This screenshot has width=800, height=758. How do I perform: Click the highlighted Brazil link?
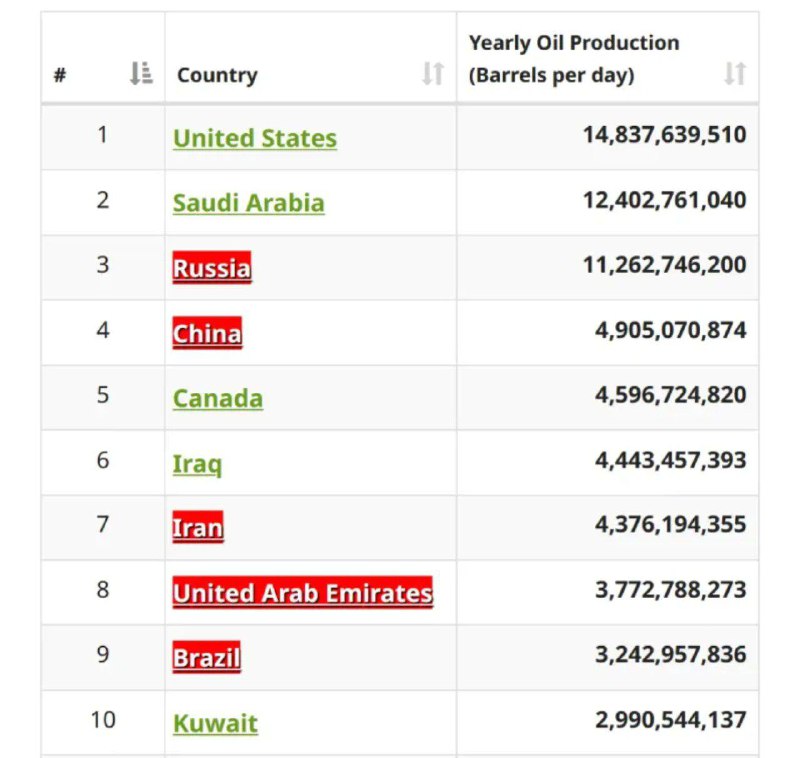[x=207, y=657]
